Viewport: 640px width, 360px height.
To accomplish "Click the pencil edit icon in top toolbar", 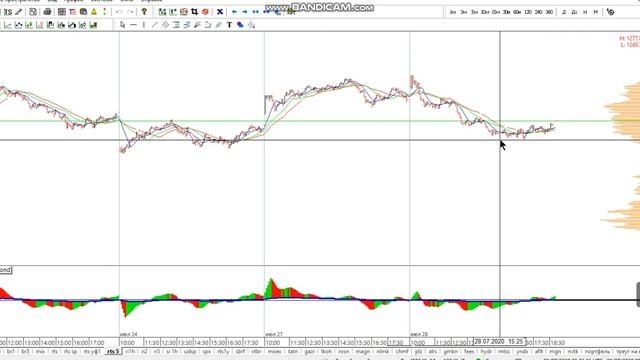I will pos(19,12).
